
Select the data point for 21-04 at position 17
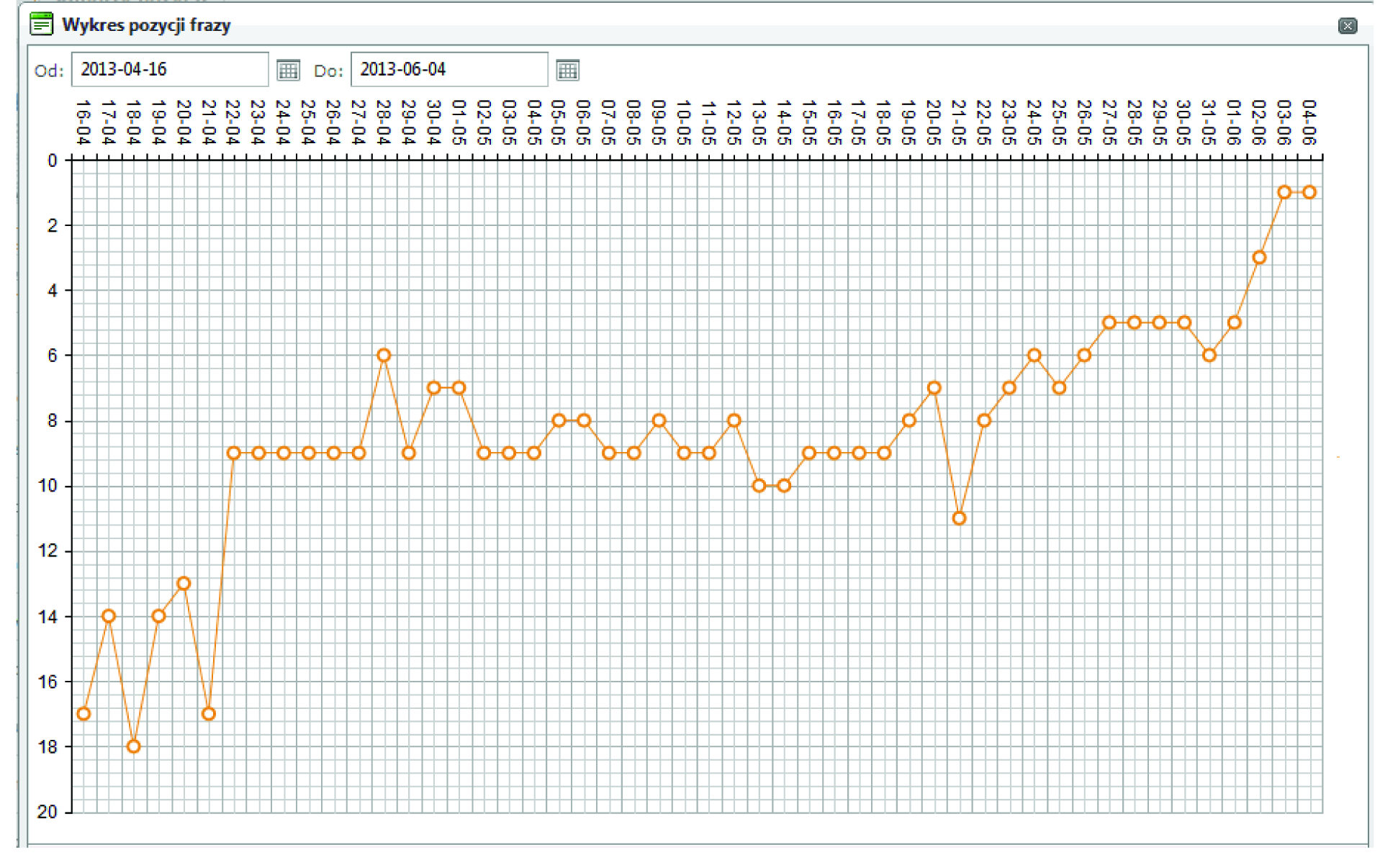[209, 714]
